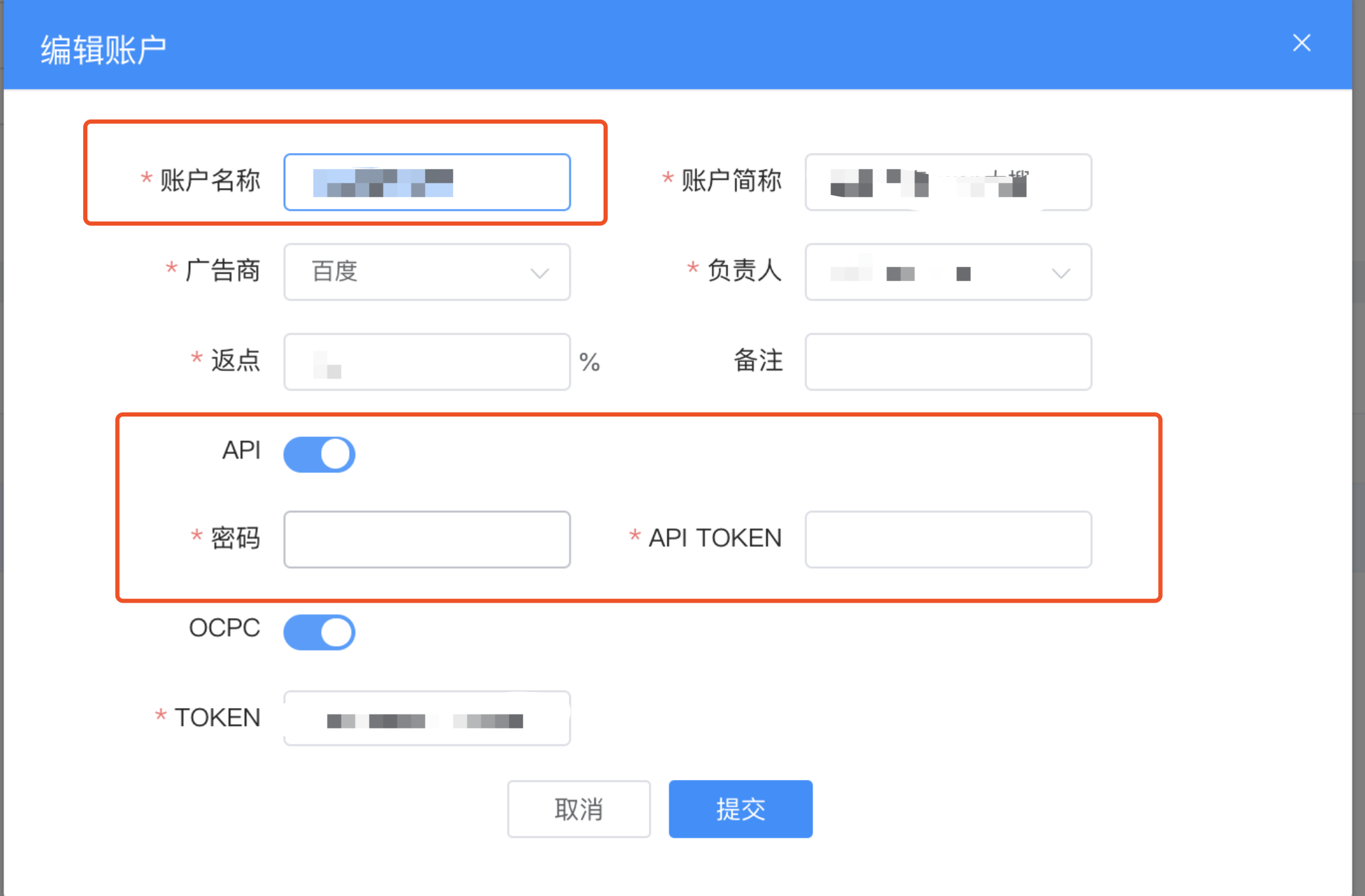Focus the 密码 input box

click(x=427, y=540)
